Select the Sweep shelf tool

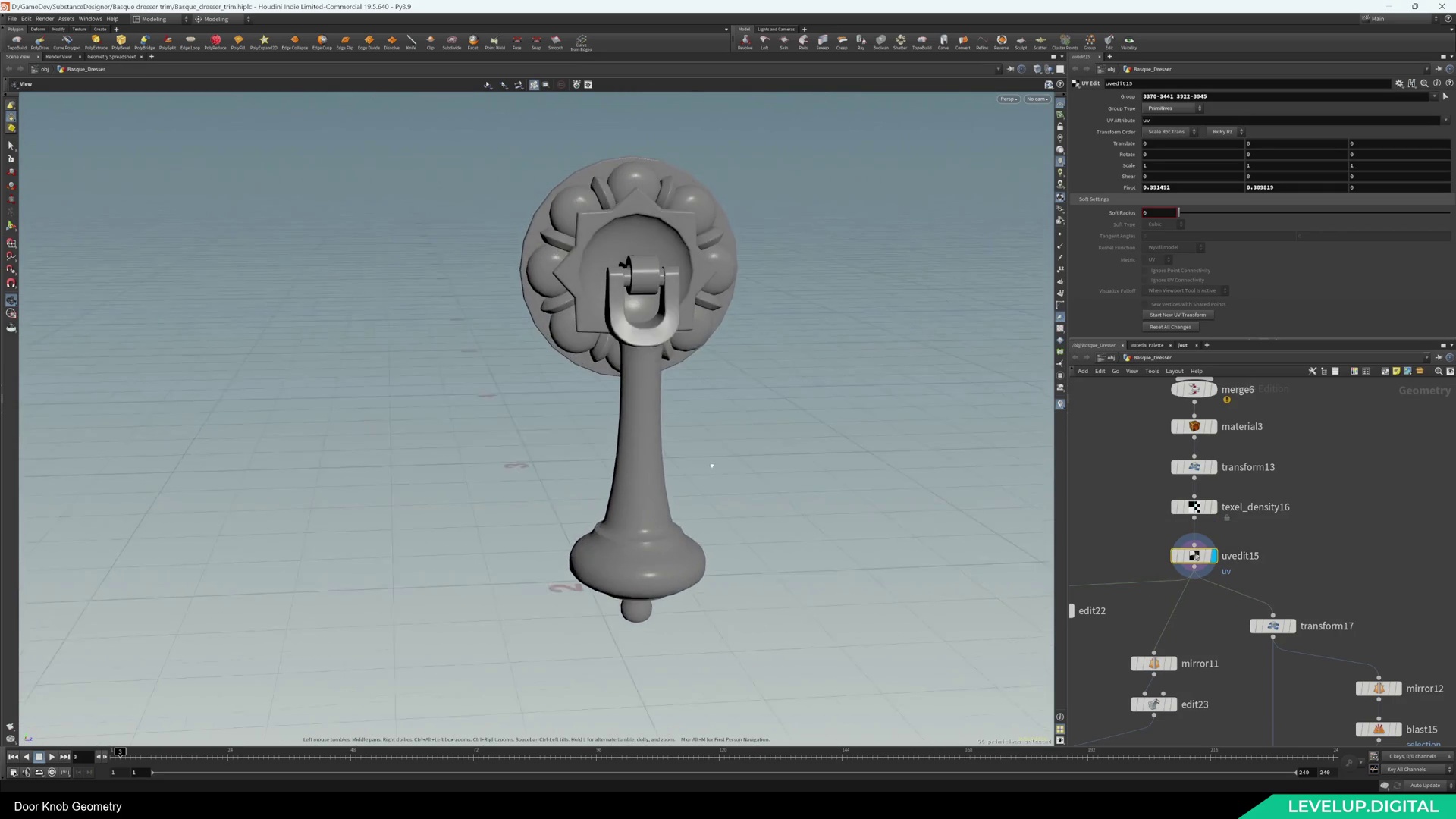tap(822, 42)
